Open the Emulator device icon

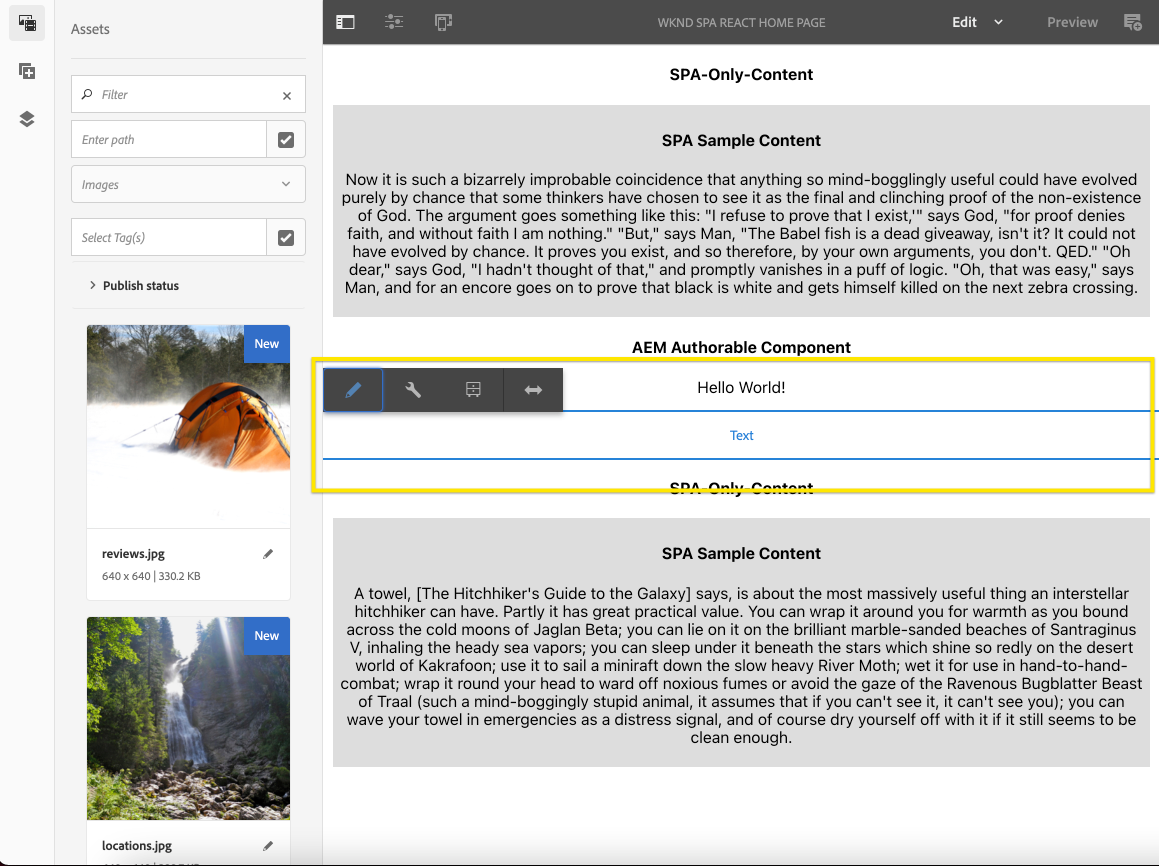(x=443, y=22)
